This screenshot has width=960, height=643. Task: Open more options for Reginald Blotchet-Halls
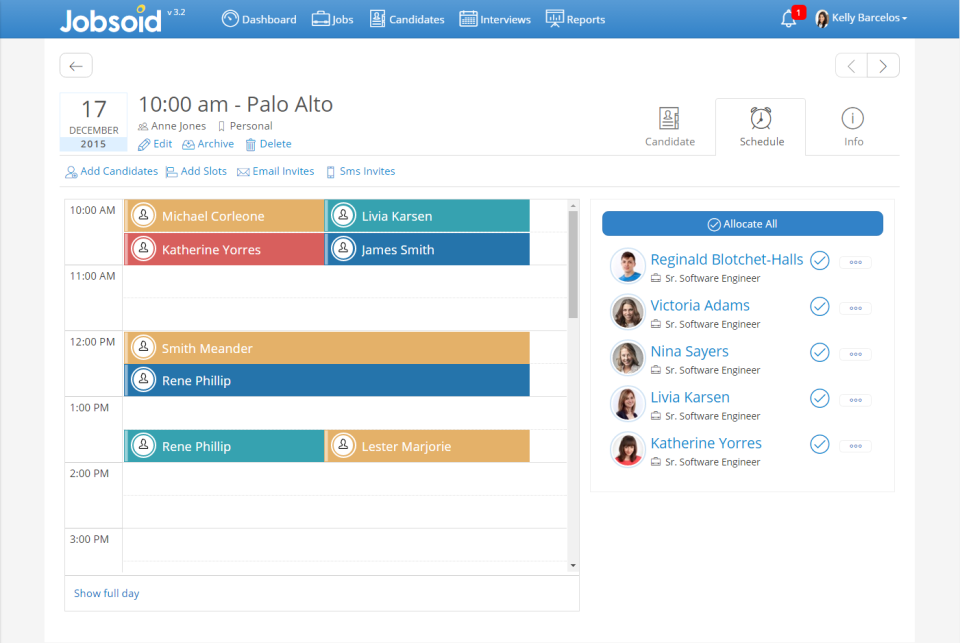tap(855, 262)
